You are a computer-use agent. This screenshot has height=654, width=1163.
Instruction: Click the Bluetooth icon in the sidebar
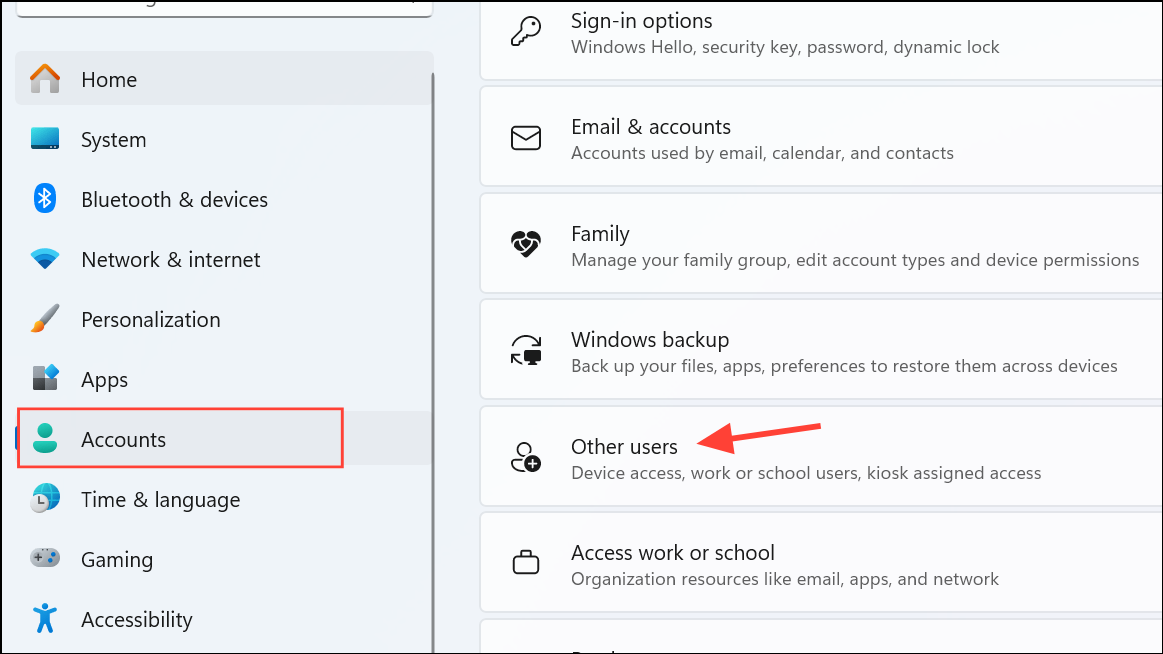[x=45, y=199]
